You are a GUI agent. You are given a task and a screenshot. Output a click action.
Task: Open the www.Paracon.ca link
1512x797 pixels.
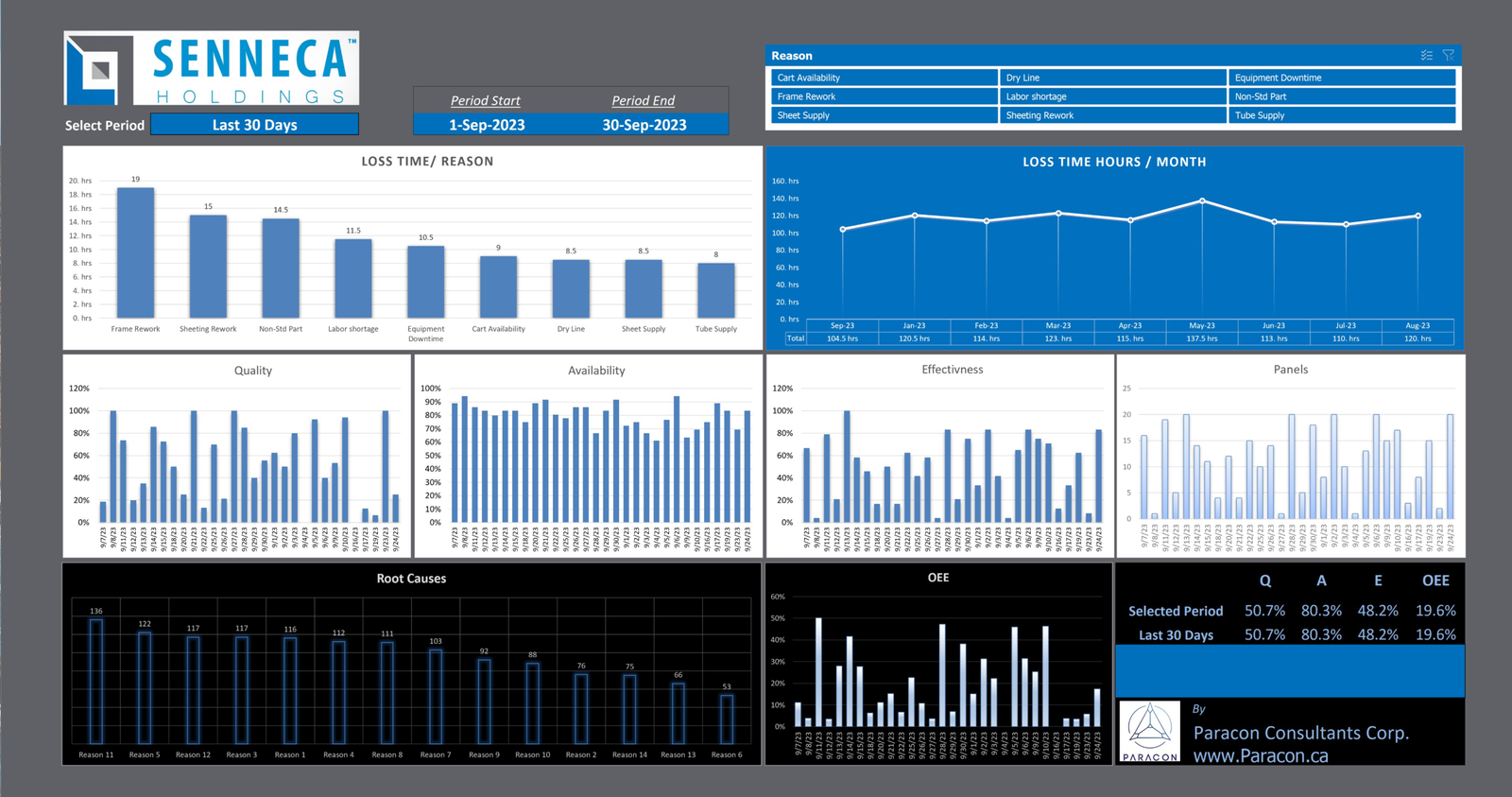point(1260,755)
